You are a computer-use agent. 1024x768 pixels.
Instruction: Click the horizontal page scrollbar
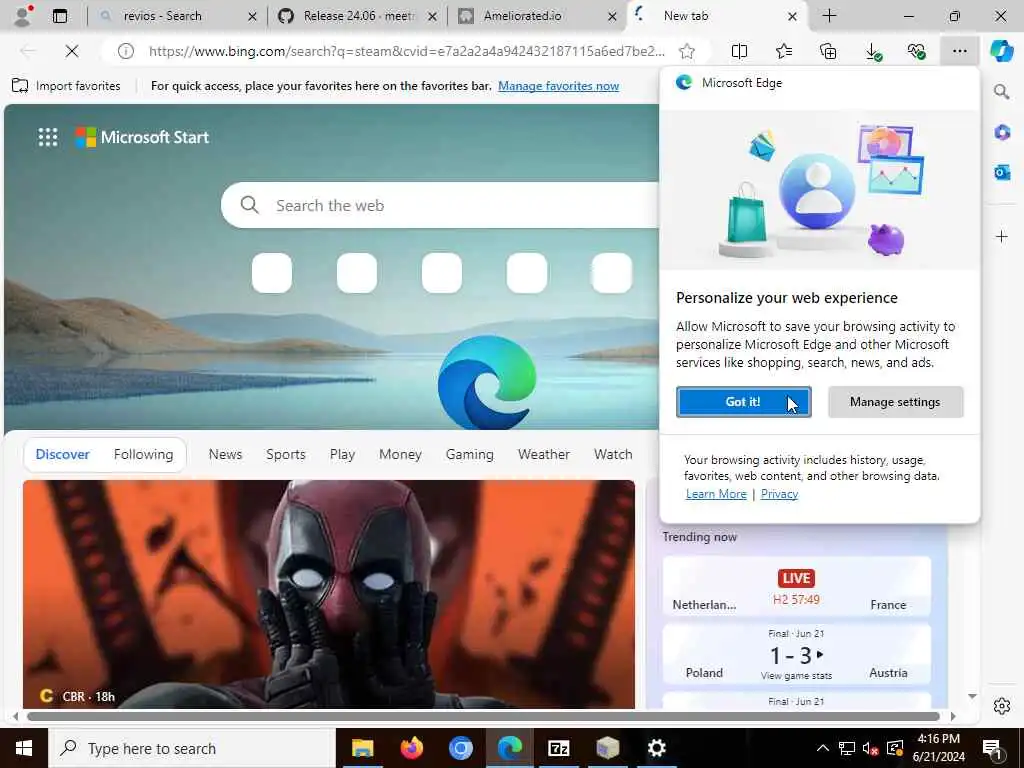coord(483,716)
